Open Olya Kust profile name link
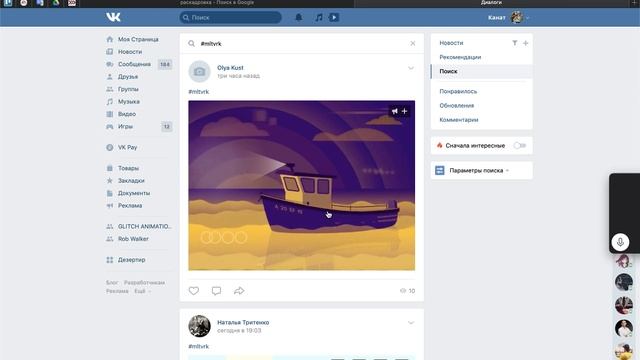Viewport: 640px width, 360px height. [230, 68]
